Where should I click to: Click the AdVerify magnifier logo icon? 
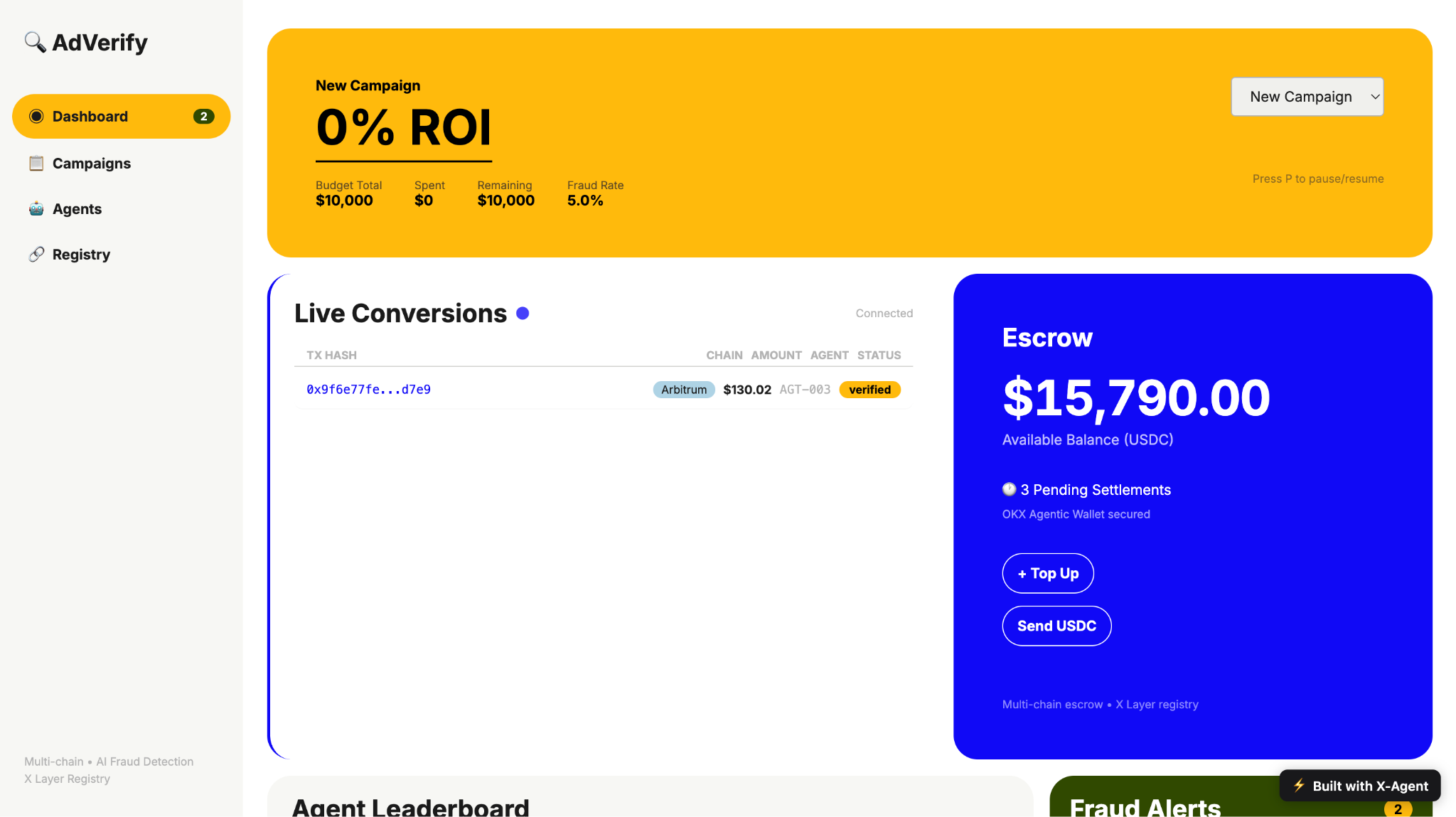click(35, 42)
